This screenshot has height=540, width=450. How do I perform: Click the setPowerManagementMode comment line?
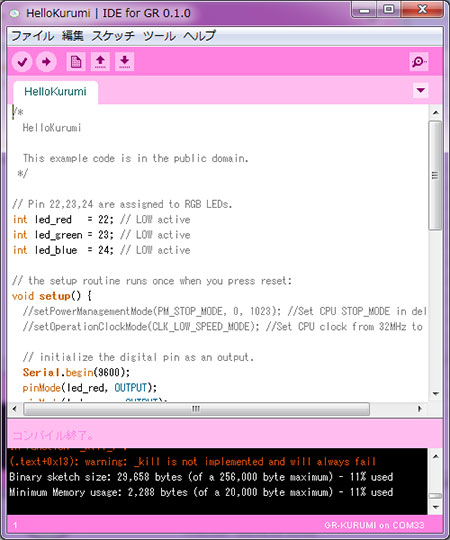click(x=224, y=311)
